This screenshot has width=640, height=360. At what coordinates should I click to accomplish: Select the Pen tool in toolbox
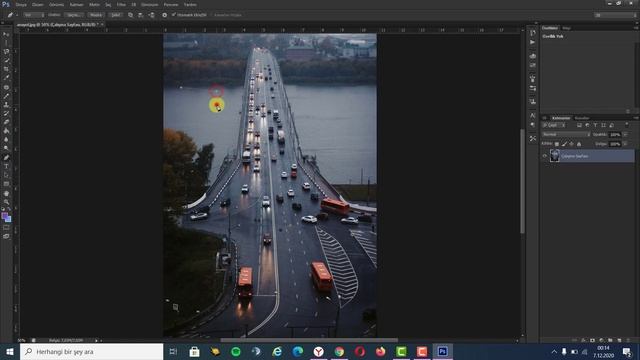pyautogui.click(x=6, y=158)
